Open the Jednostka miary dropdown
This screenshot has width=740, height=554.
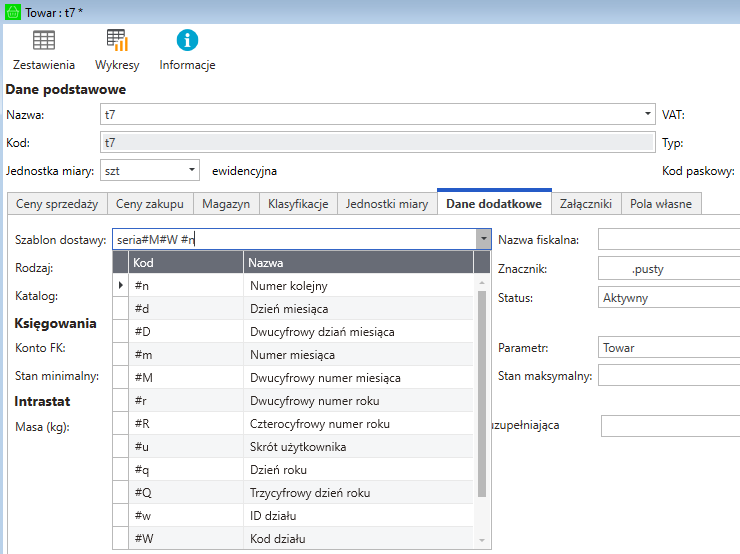(191, 171)
